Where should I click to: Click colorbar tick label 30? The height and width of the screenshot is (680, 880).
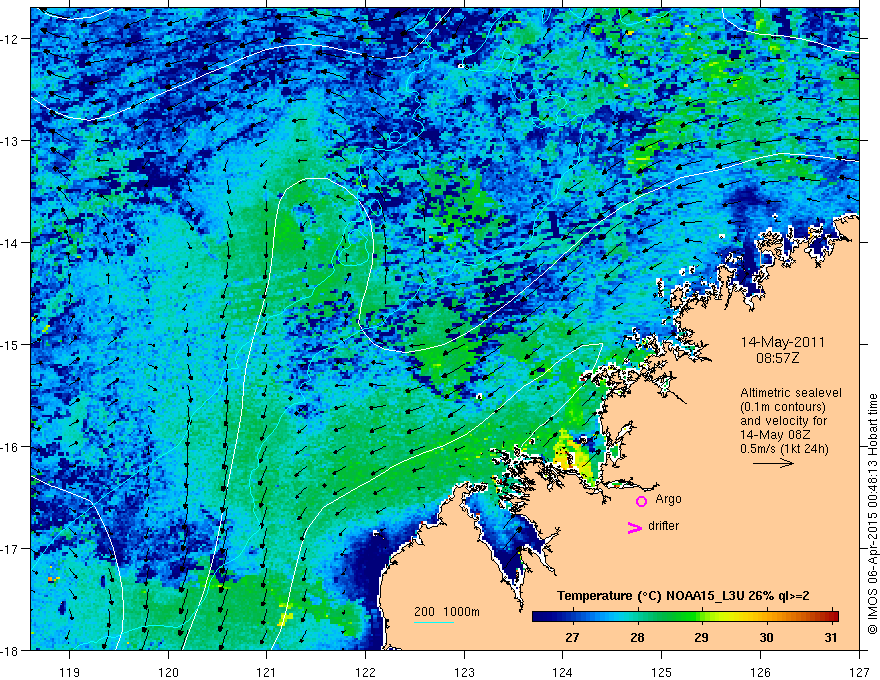tap(766, 638)
